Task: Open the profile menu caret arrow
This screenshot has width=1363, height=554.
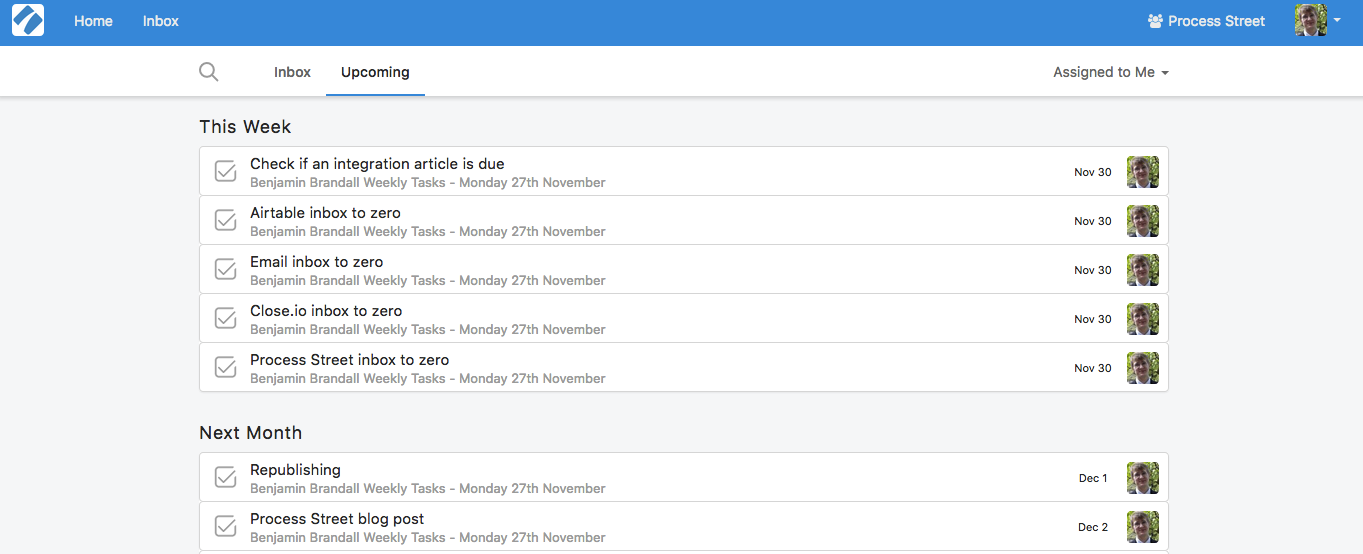Action: 1337,20
